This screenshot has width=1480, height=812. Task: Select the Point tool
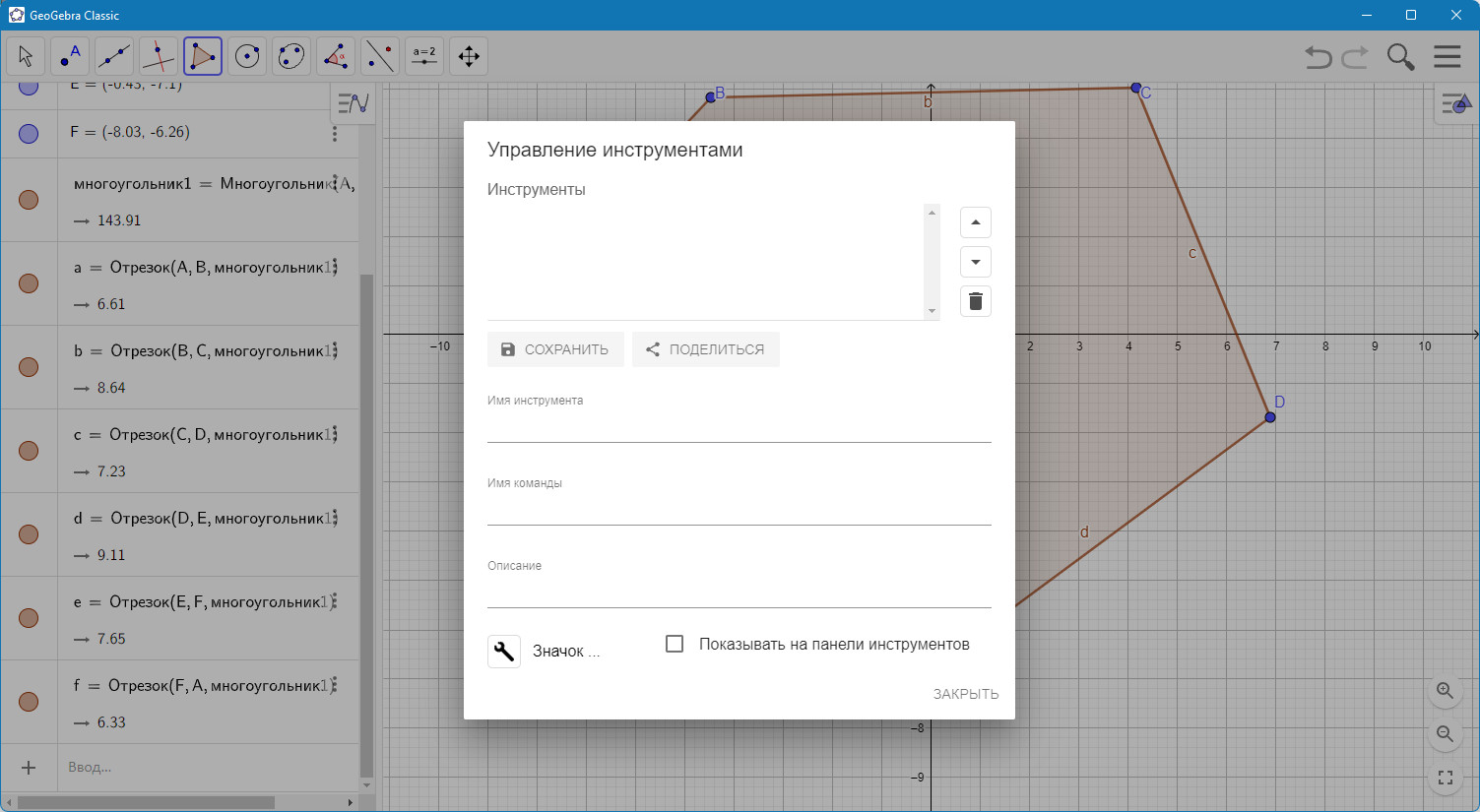point(70,56)
